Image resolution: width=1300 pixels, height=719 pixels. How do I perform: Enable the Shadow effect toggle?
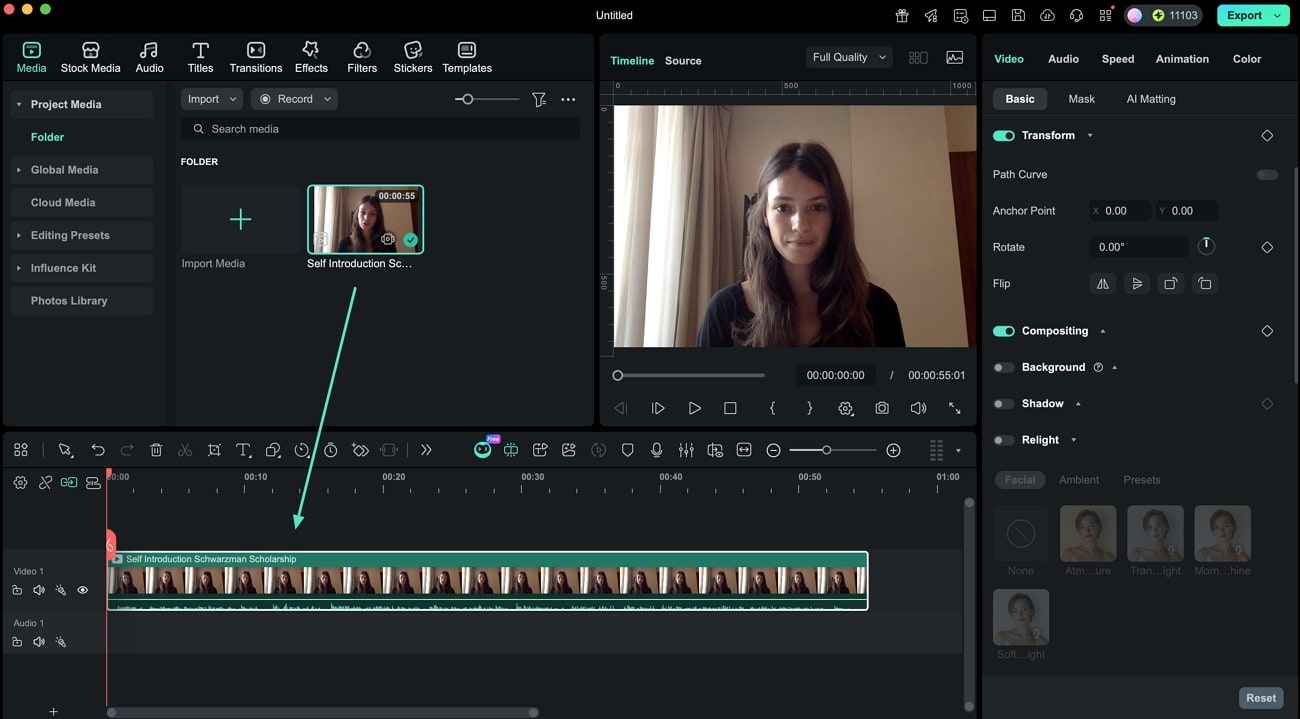tap(1003, 403)
